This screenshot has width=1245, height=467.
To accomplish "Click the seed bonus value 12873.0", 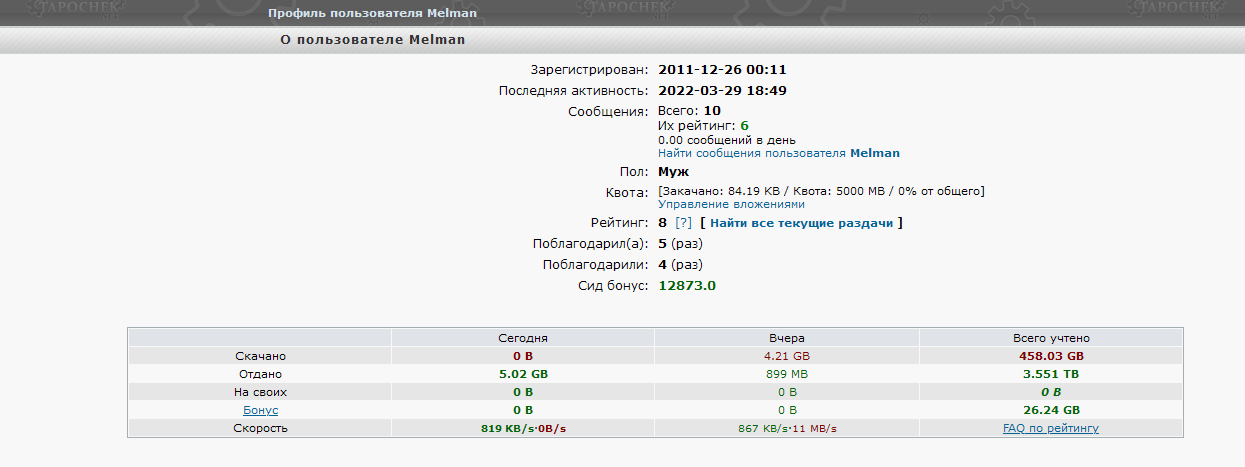I will point(687,285).
